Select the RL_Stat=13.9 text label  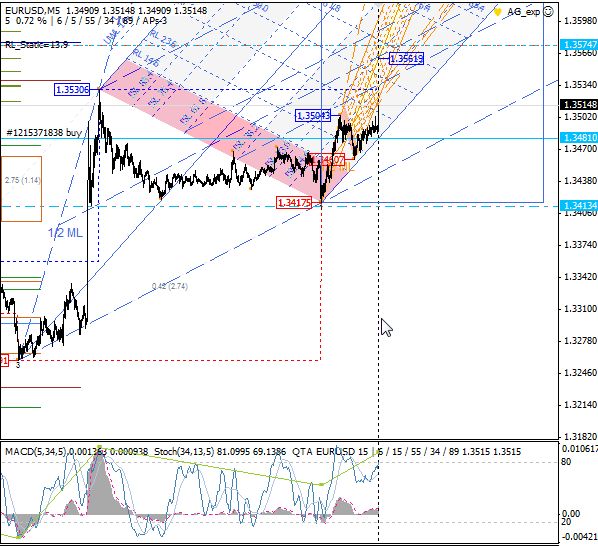point(37,45)
